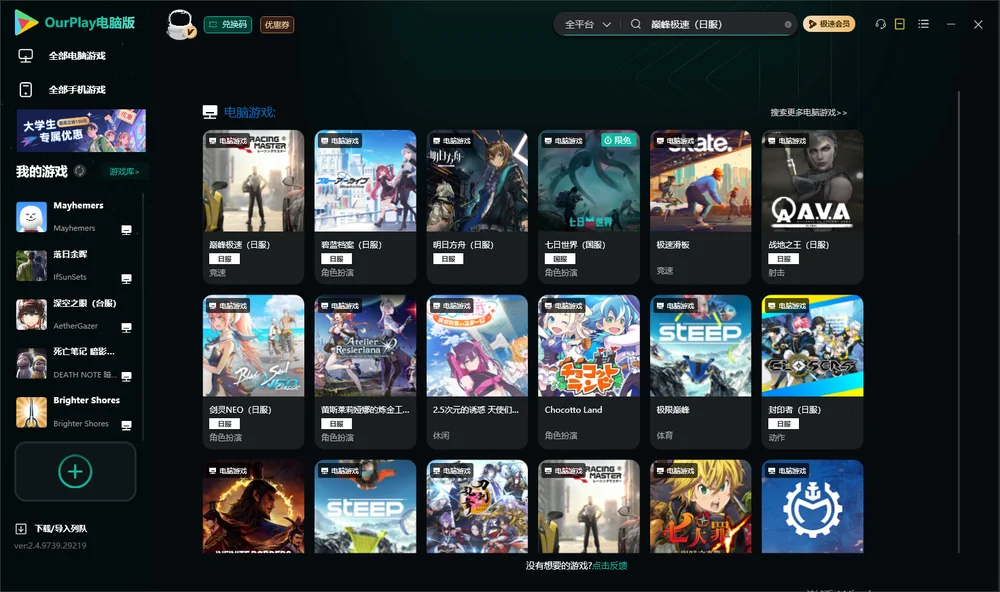Open 碧蓝档案 (日服) game card
This screenshot has width=1000, height=592.
365,207
